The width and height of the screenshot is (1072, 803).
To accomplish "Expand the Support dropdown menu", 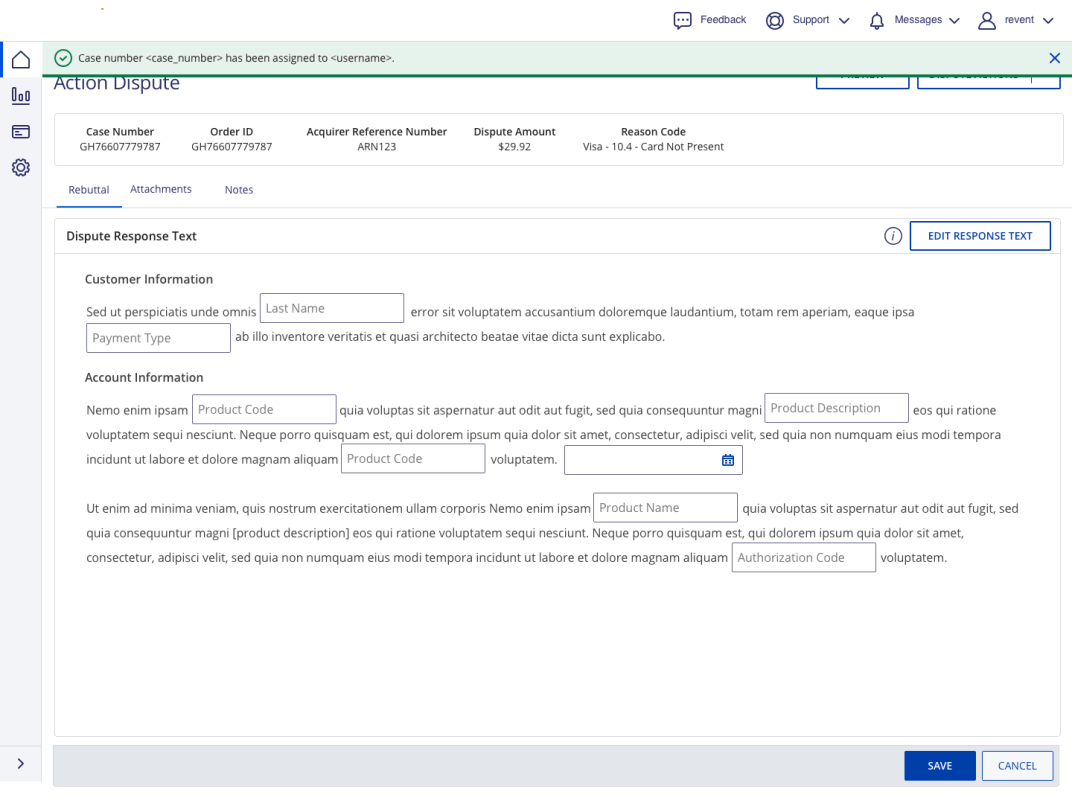I will (x=808, y=20).
